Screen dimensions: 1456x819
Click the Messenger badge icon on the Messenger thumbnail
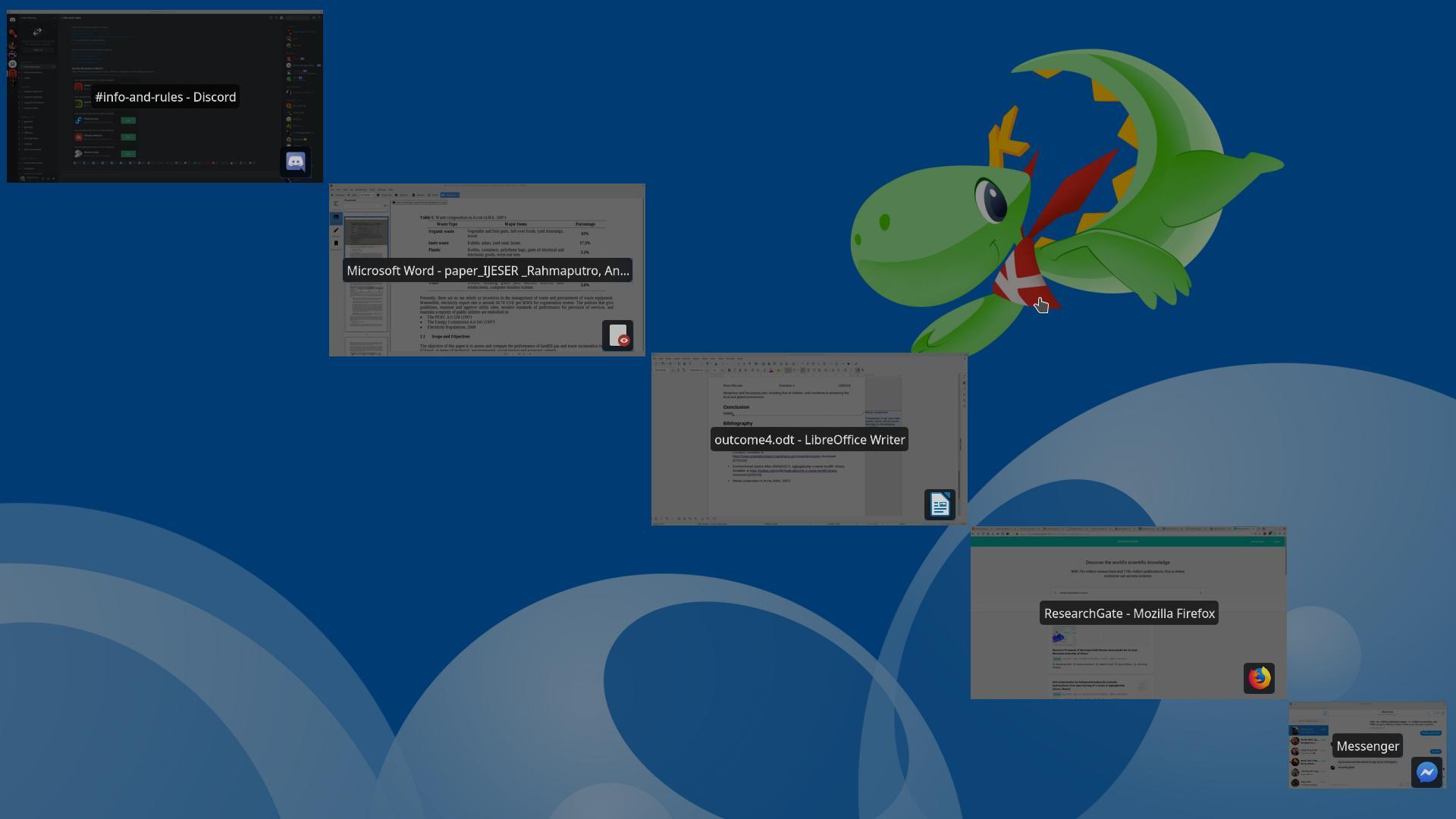click(x=1428, y=772)
